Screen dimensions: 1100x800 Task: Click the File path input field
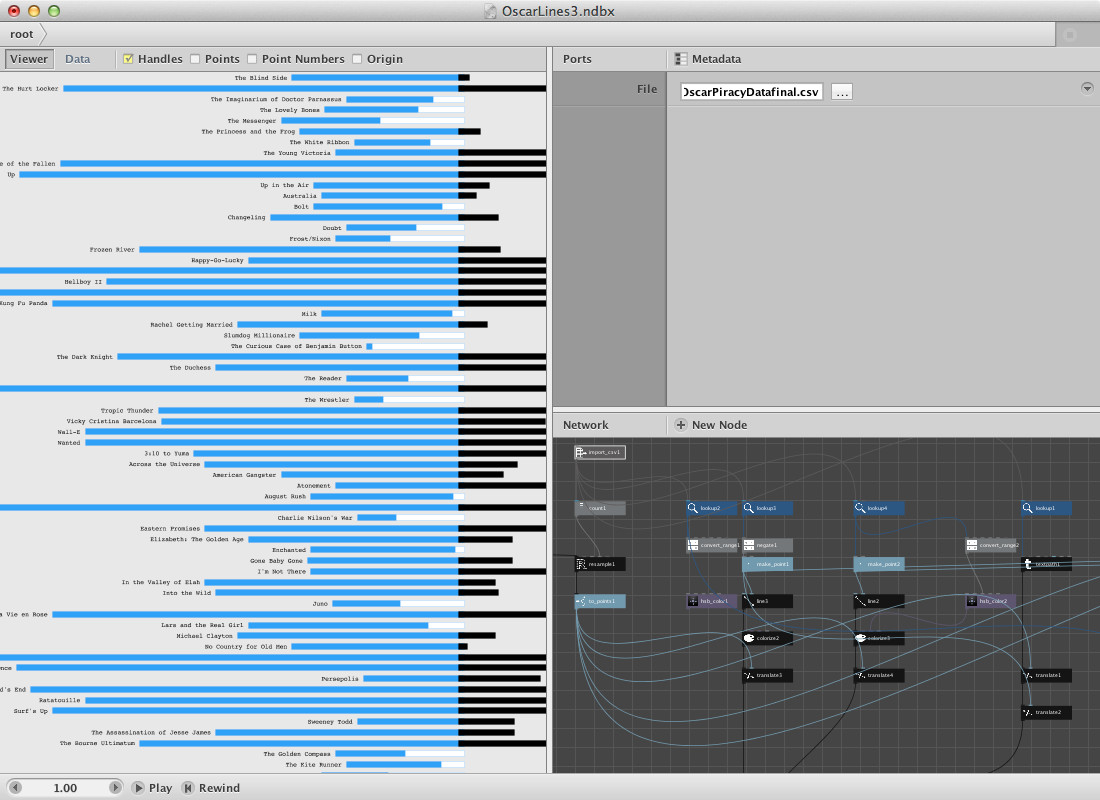(x=751, y=92)
